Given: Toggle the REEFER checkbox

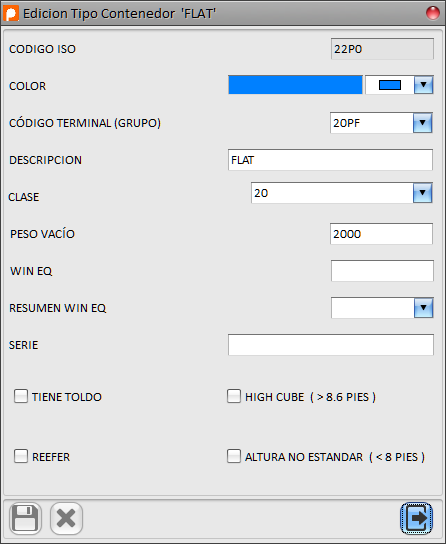Looking at the screenshot, I should coord(21,456).
